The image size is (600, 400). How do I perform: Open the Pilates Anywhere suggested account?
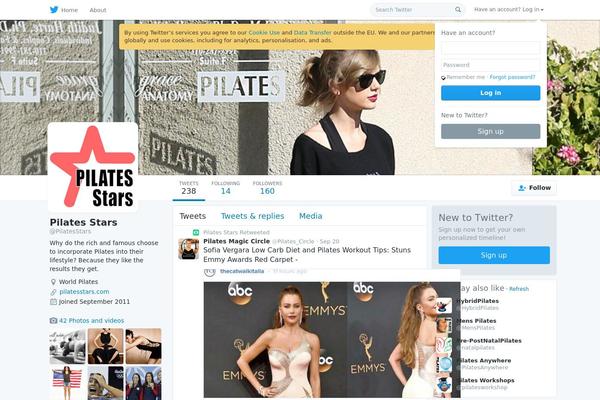pyautogui.click(x=484, y=361)
